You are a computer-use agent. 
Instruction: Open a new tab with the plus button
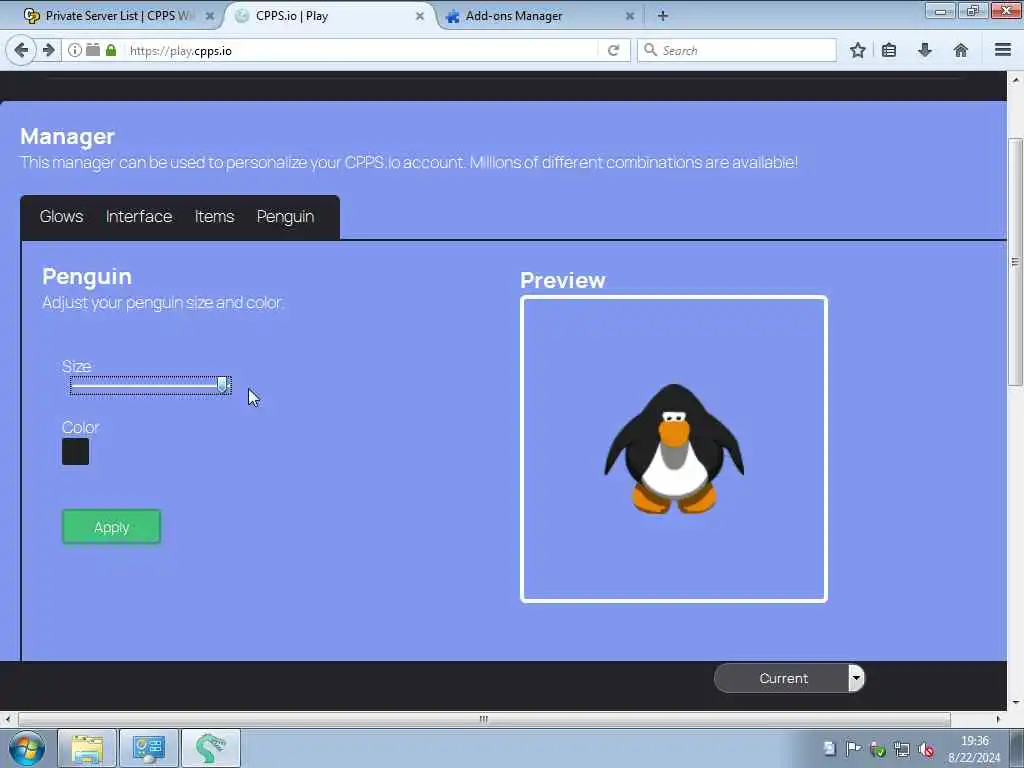click(x=663, y=16)
